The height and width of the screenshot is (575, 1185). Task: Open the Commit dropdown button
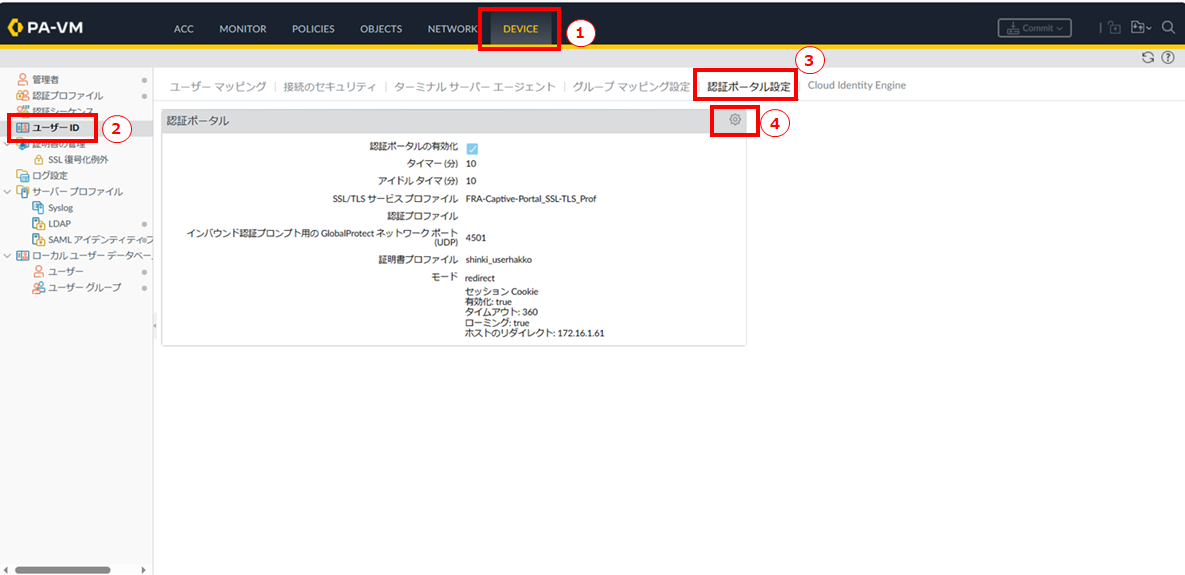point(1035,28)
